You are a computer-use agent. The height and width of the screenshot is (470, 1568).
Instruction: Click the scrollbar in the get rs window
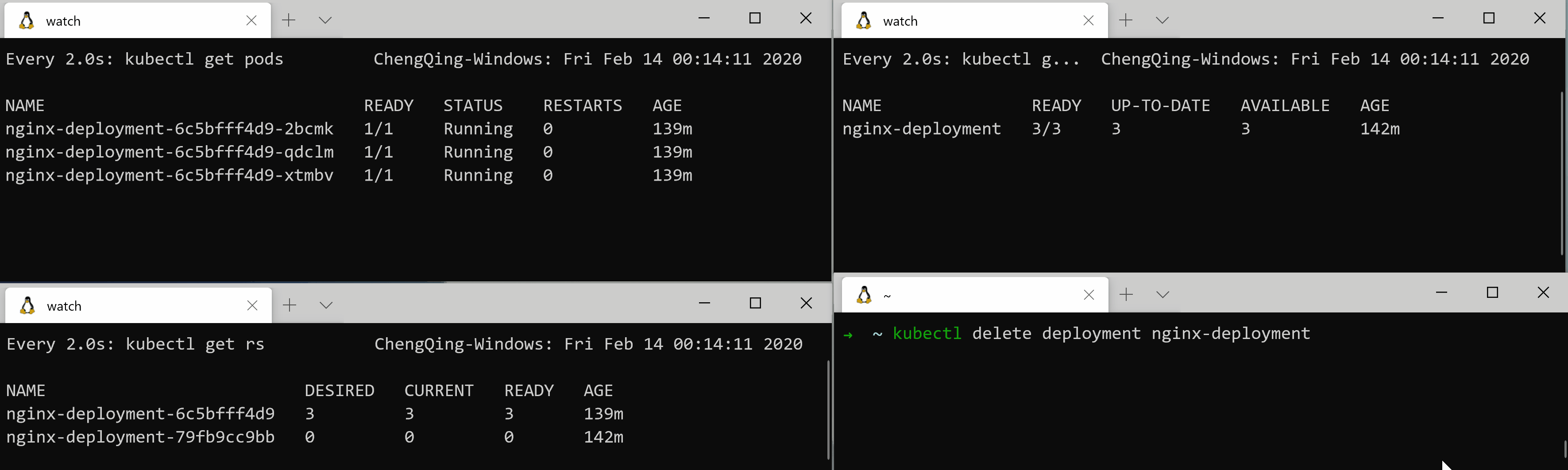point(828,409)
